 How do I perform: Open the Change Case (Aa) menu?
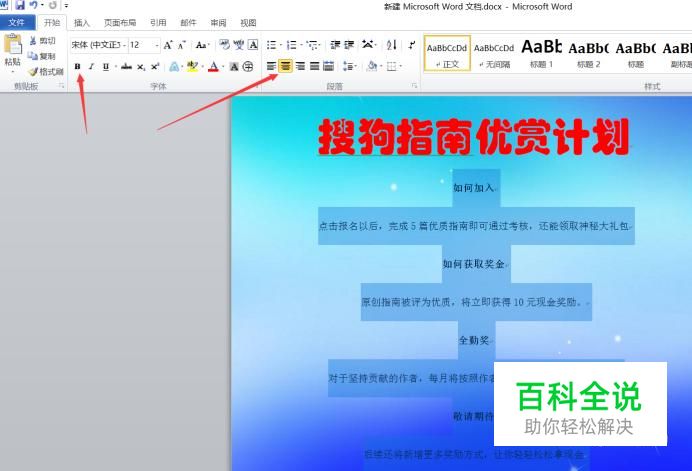tap(201, 45)
